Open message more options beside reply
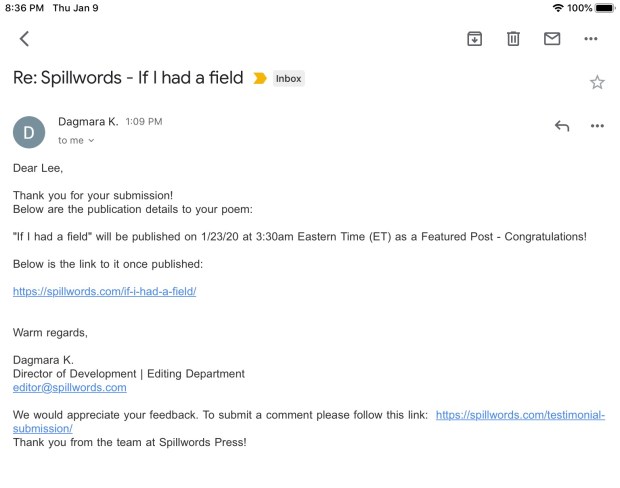This screenshot has height=488, width=620. tap(597, 126)
